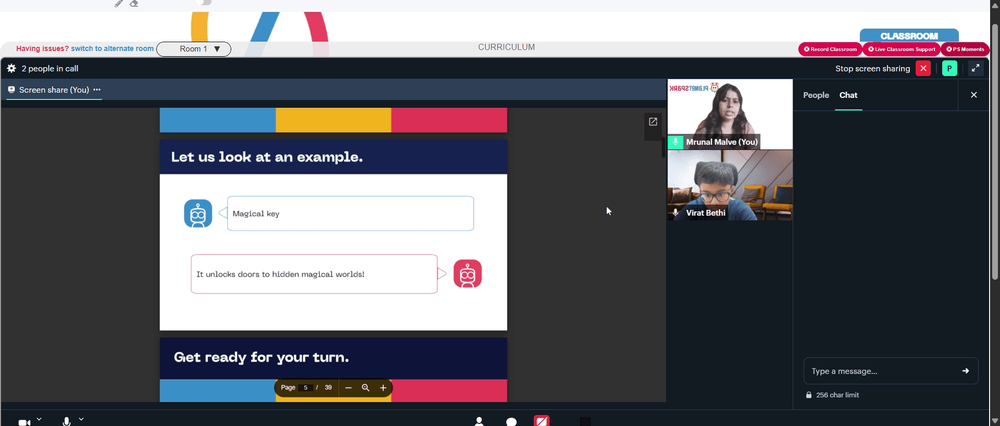Click red robot avatar on slide
The image size is (1000, 426).
pos(467,274)
